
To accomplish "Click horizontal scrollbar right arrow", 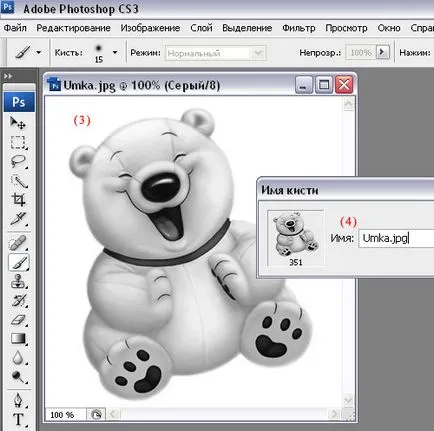I will coord(334,414).
